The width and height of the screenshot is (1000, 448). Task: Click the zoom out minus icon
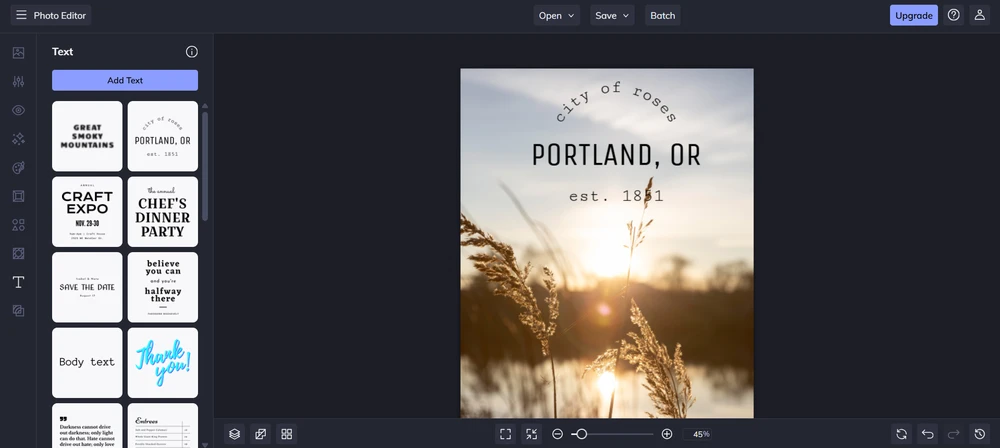[557, 434]
